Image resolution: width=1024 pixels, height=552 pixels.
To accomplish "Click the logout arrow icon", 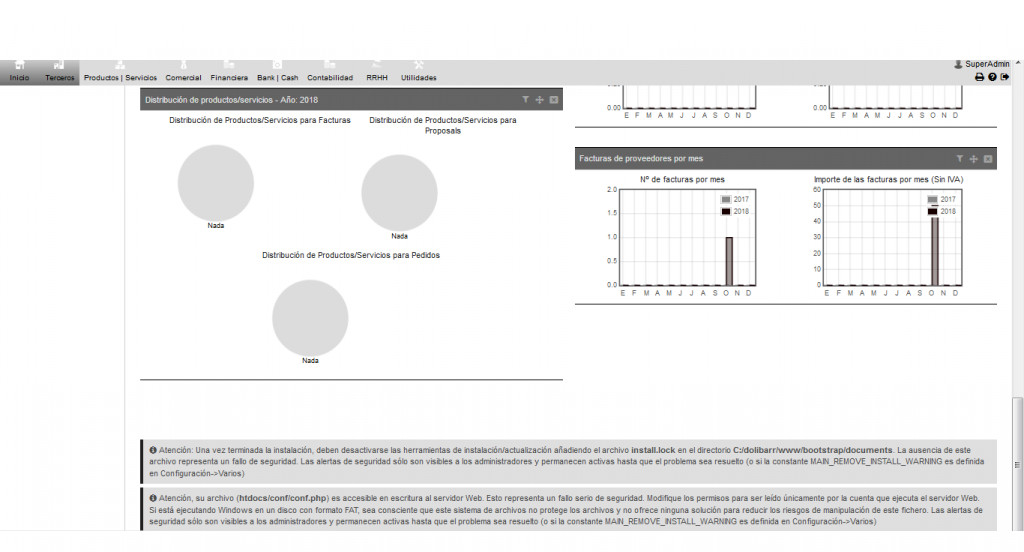I will (x=1005, y=77).
